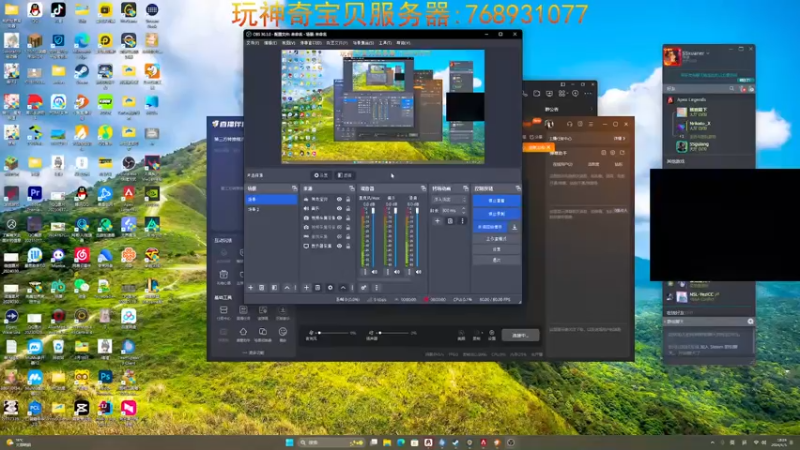
Task: Click Stop Recording button in Controls
Action: (x=496, y=214)
